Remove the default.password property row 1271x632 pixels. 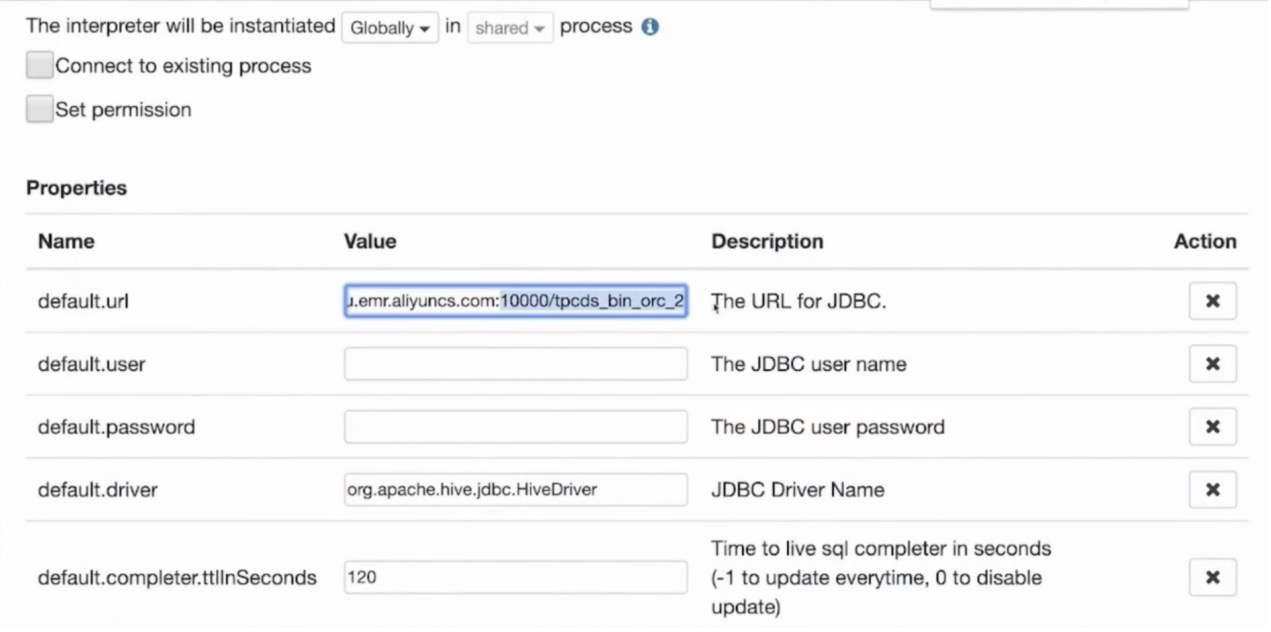(x=1212, y=426)
